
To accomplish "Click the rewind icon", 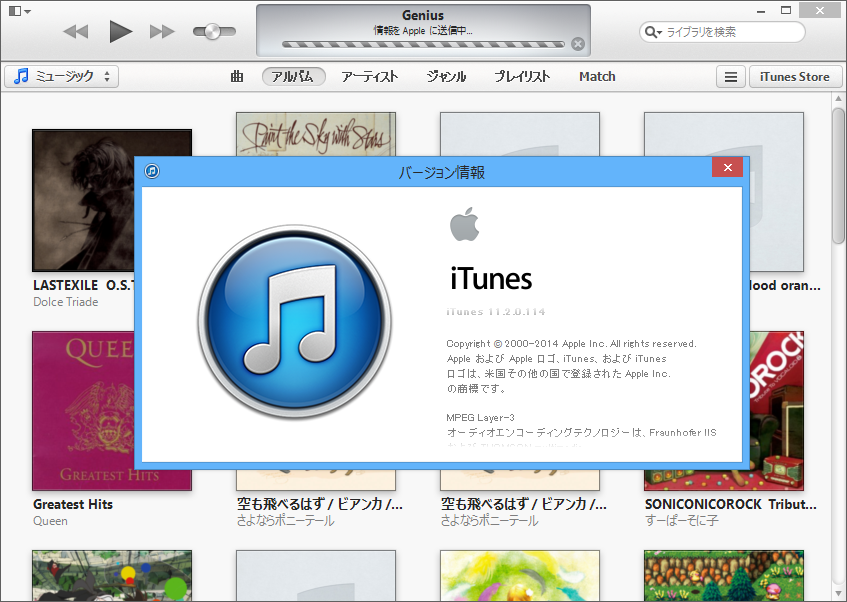I will click(x=76, y=31).
